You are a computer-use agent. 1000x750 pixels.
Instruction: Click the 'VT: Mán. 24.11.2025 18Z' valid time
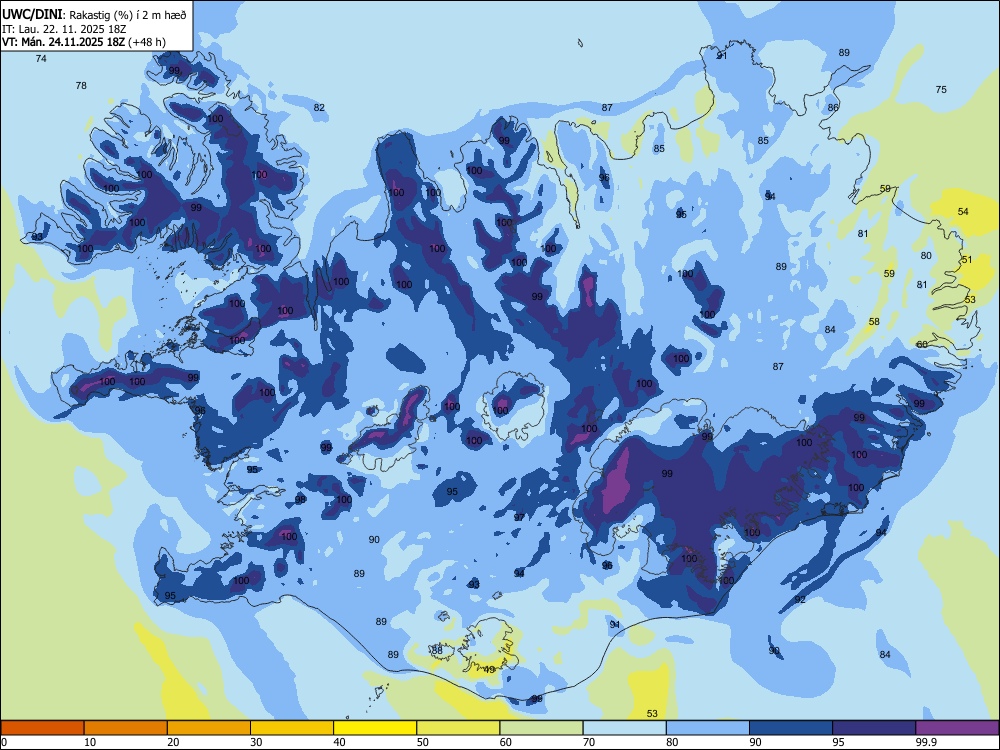coord(64,42)
